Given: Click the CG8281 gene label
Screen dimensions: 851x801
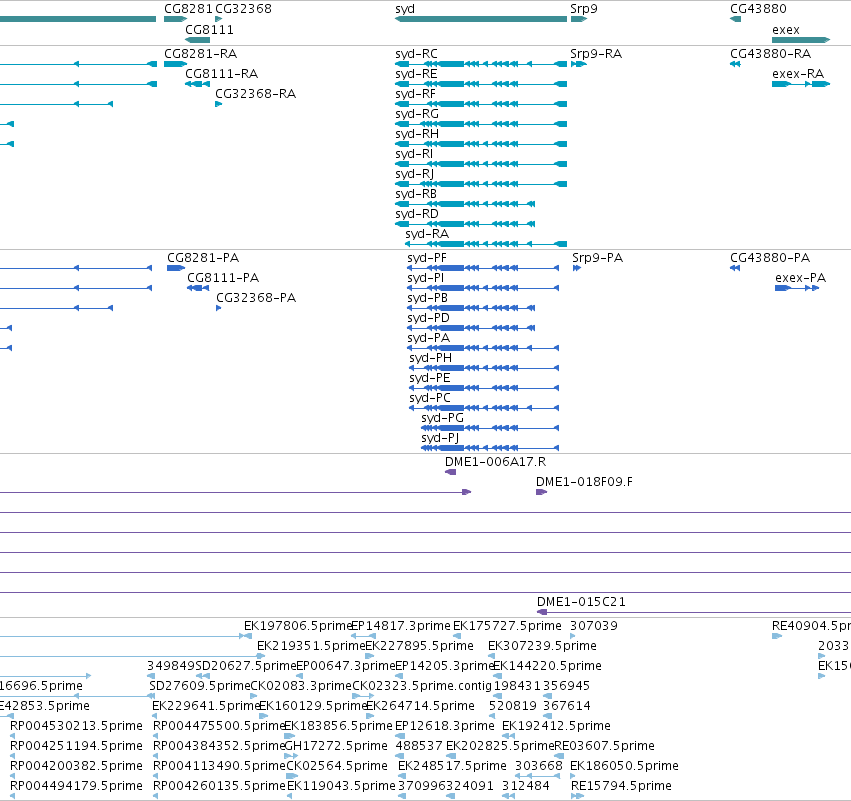Looking at the screenshot, I should [188, 9].
